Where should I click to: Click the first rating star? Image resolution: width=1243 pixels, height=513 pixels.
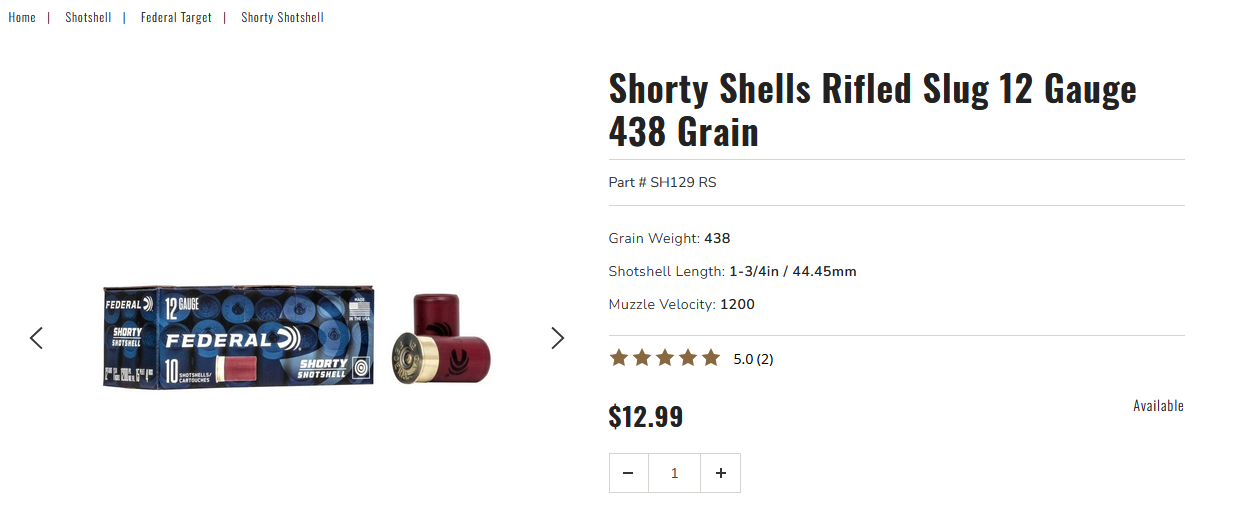pyautogui.click(x=619, y=358)
